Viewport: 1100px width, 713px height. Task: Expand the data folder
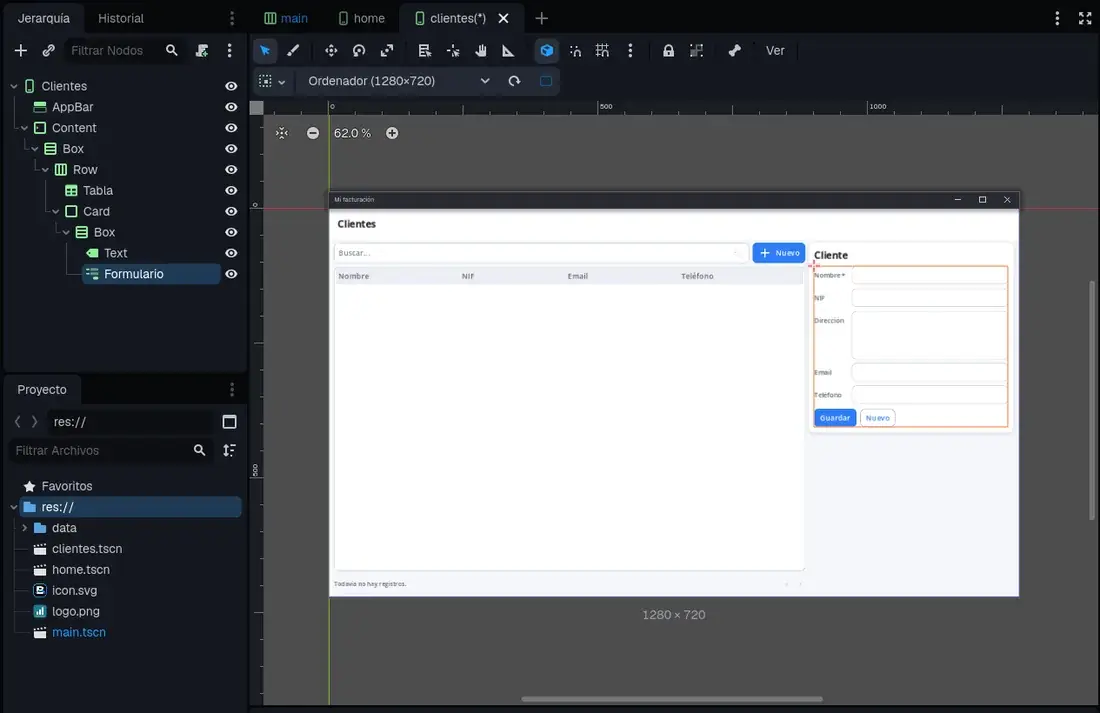tap(25, 528)
